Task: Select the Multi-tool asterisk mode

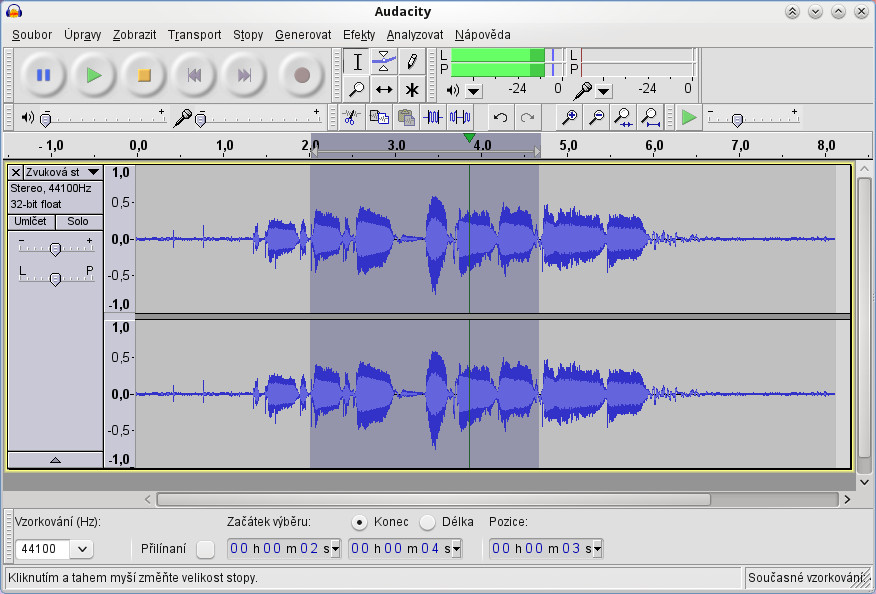Action: tap(412, 89)
